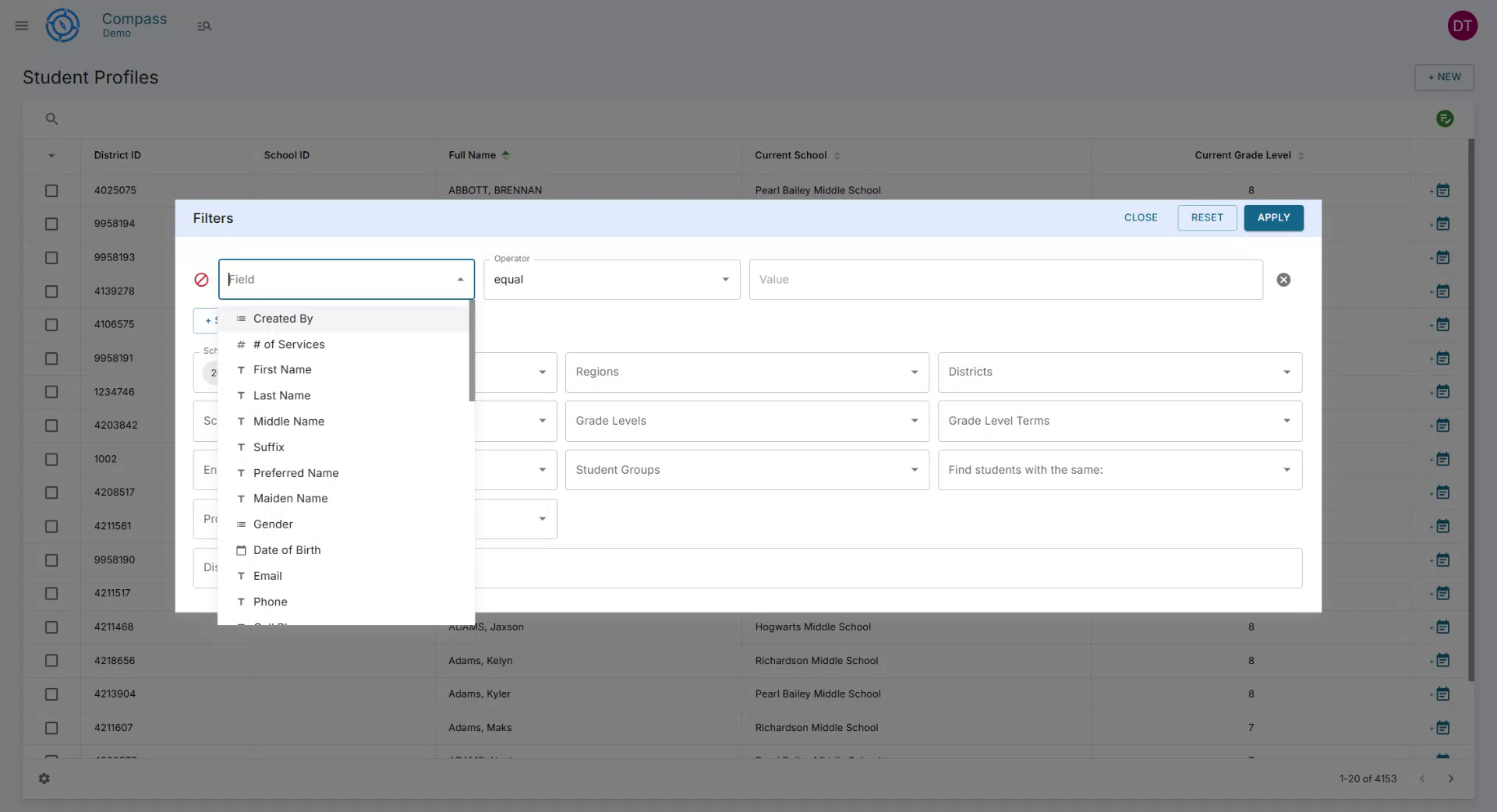
Task: Choose Preferred Name in the field list
Action: (296, 473)
